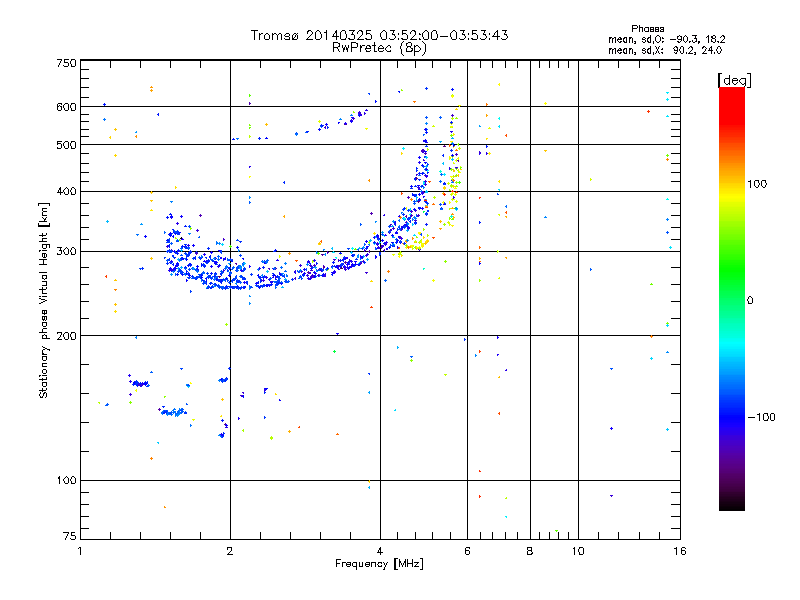Viewport: 800px width, 600px height.
Task: Click the x-axis tick label '16'
Action: coord(680,551)
